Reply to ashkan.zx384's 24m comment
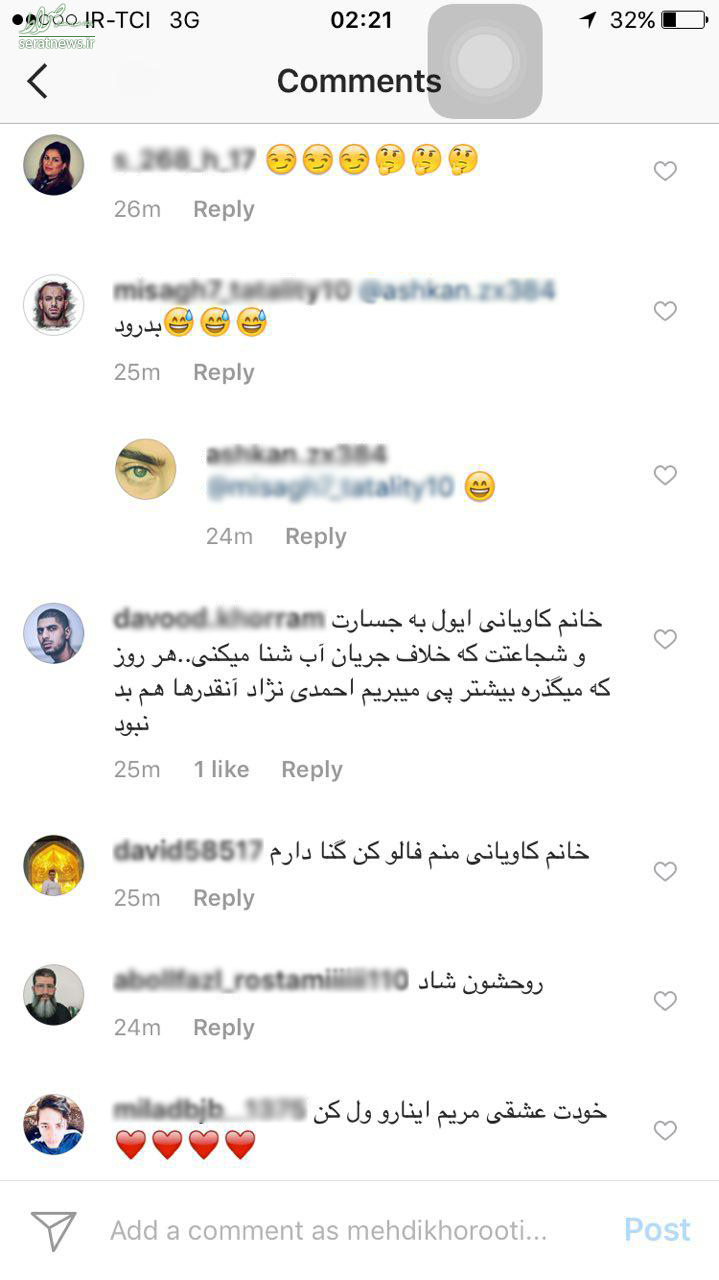The image size is (719, 1280). point(316,536)
